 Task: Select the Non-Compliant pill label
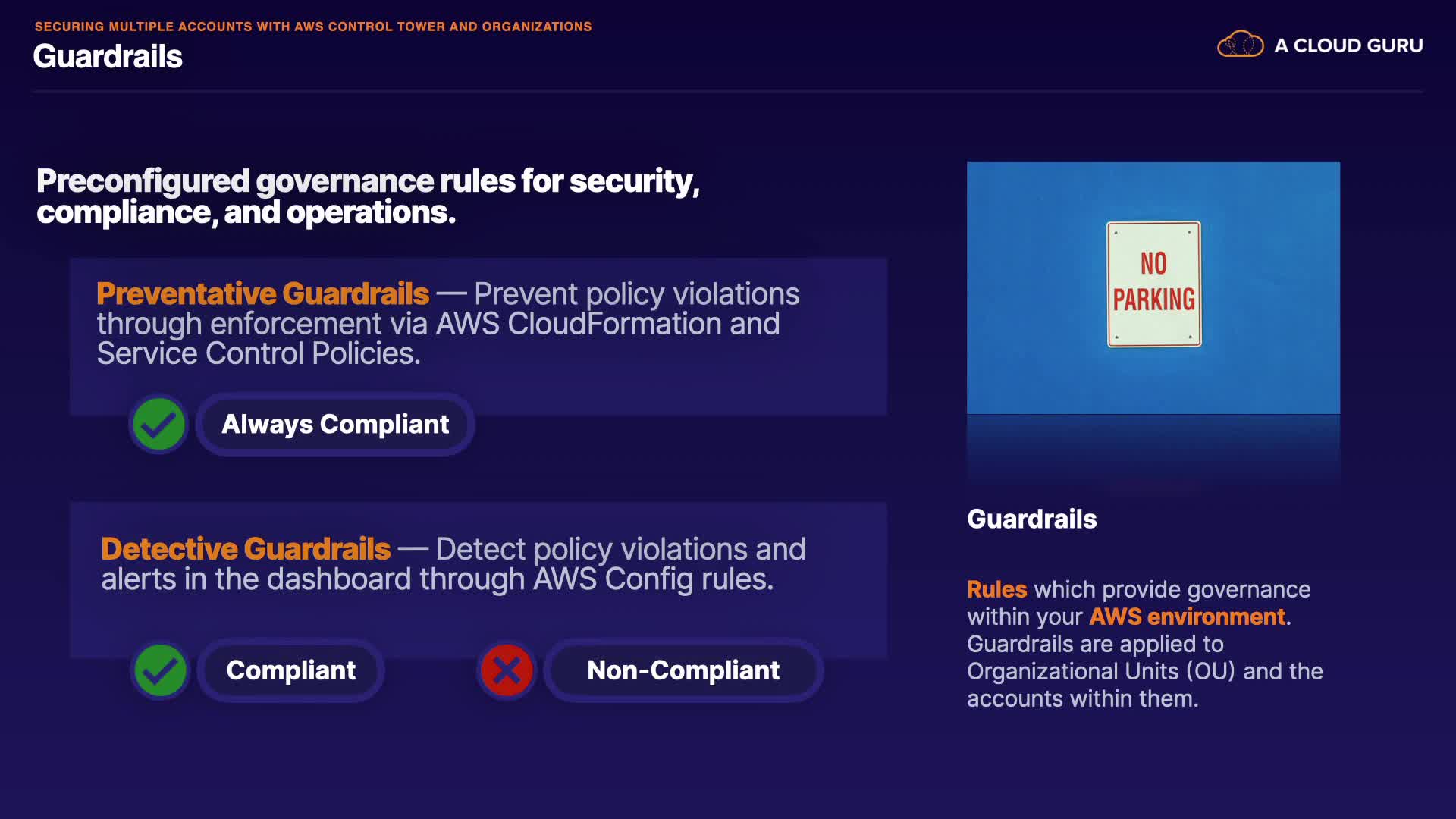[683, 670]
